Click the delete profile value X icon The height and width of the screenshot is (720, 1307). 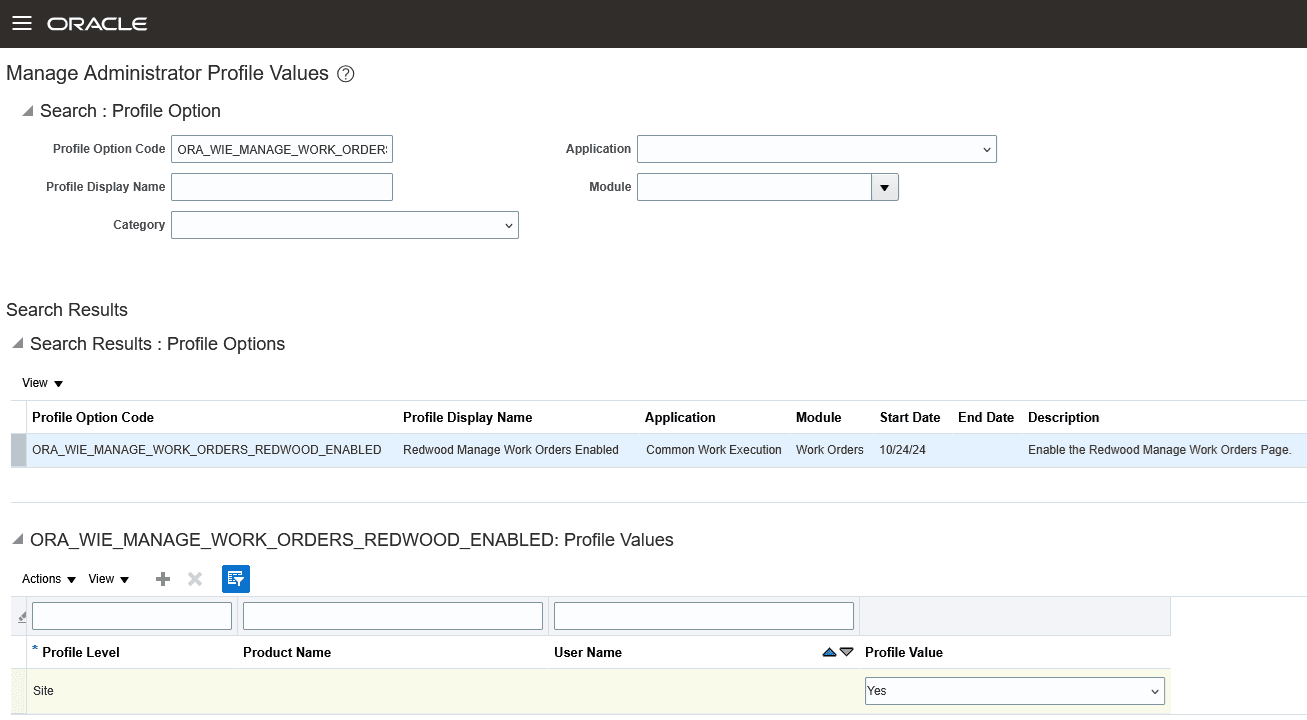pyautogui.click(x=195, y=579)
